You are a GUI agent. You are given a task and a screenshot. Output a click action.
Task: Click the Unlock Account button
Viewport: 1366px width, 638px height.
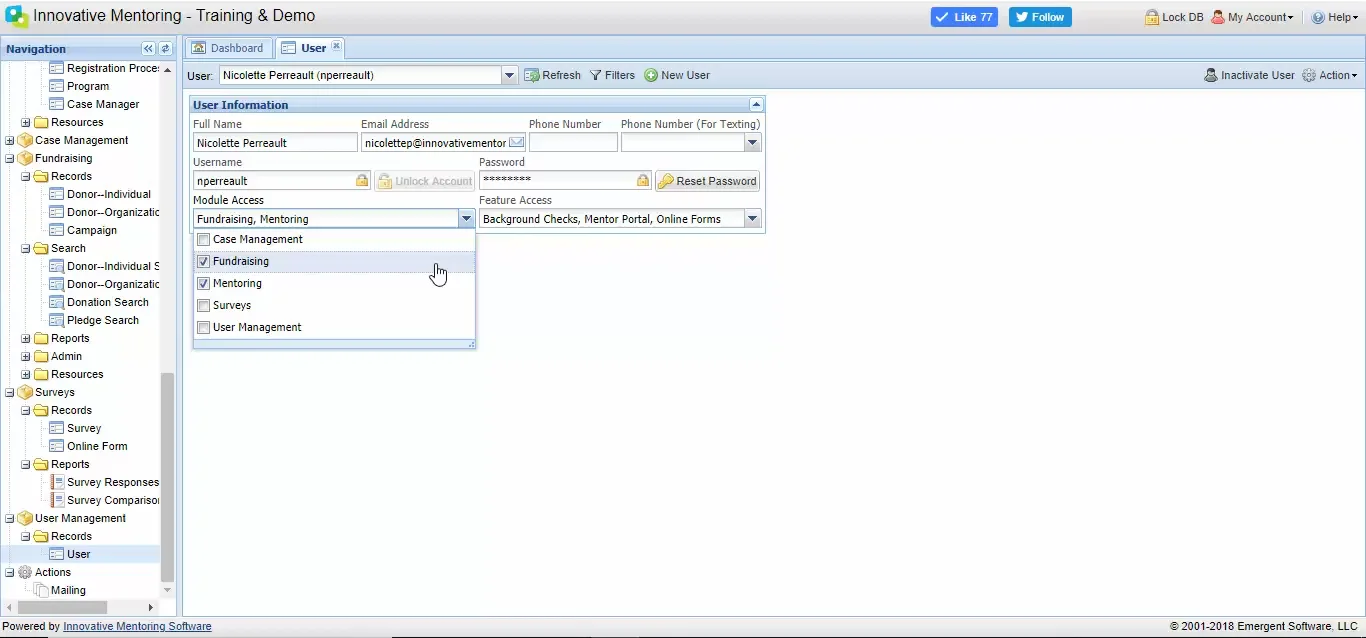click(x=424, y=181)
